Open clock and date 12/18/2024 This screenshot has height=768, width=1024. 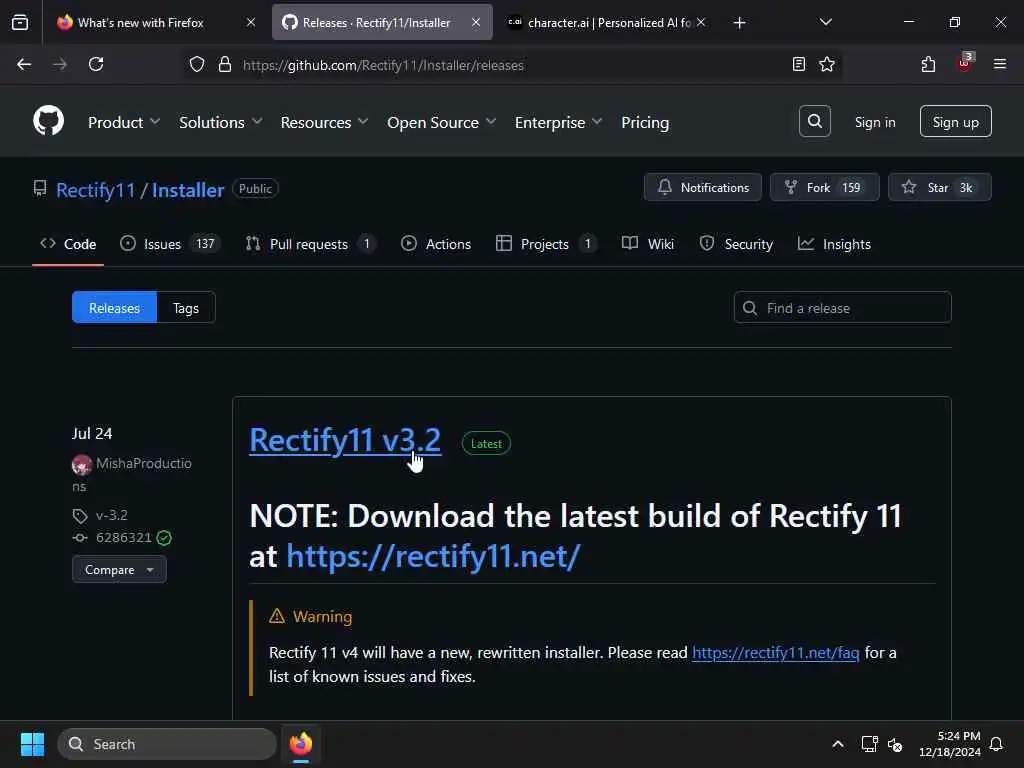point(950,744)
